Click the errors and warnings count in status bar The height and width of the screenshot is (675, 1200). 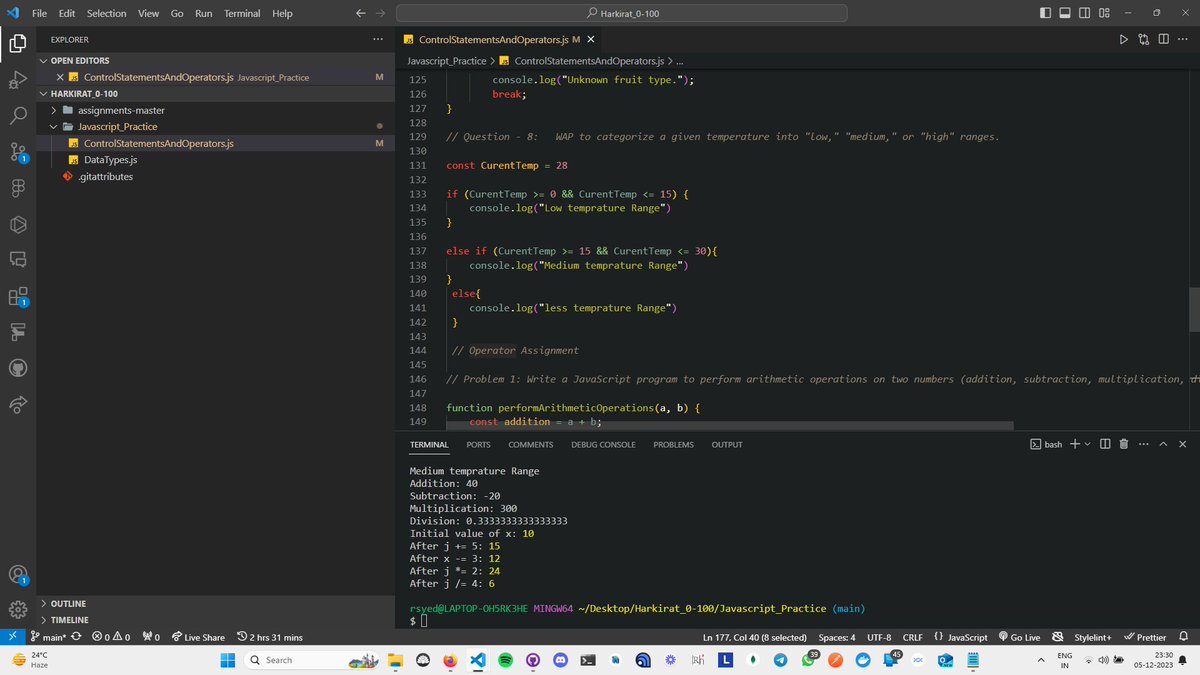click(111, 637)
